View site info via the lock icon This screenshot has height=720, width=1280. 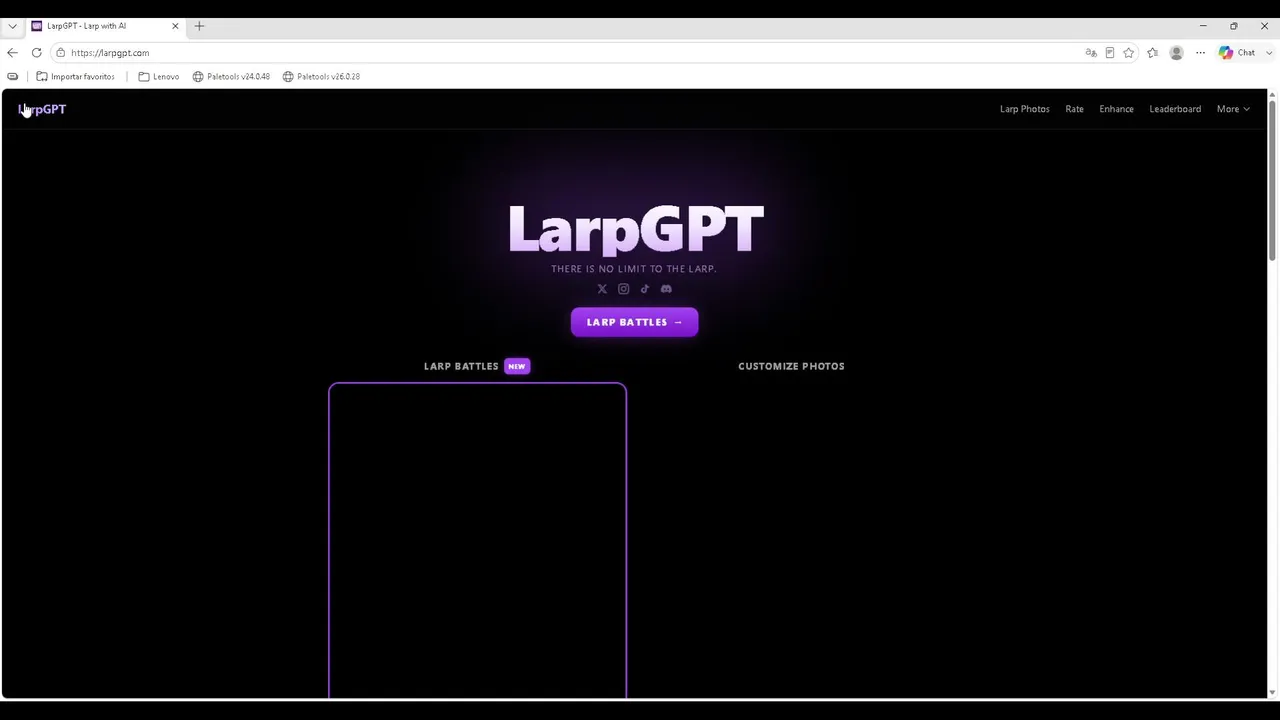coord(61,53)
